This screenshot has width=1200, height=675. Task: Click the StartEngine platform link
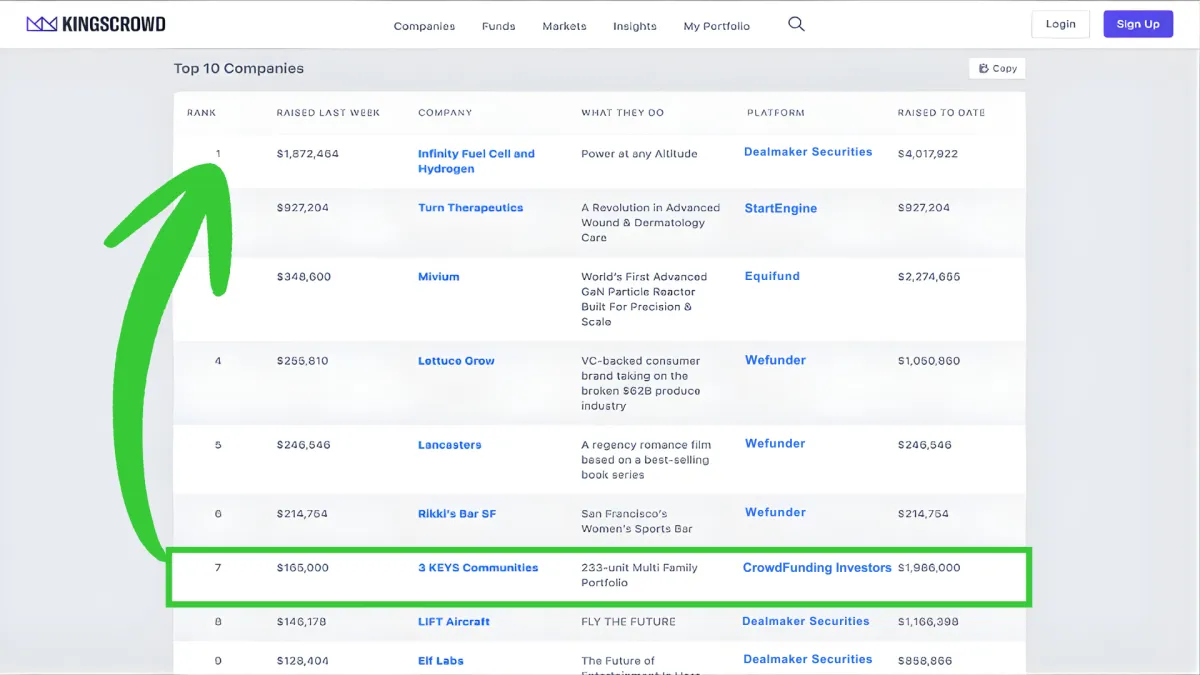point(780,208)
